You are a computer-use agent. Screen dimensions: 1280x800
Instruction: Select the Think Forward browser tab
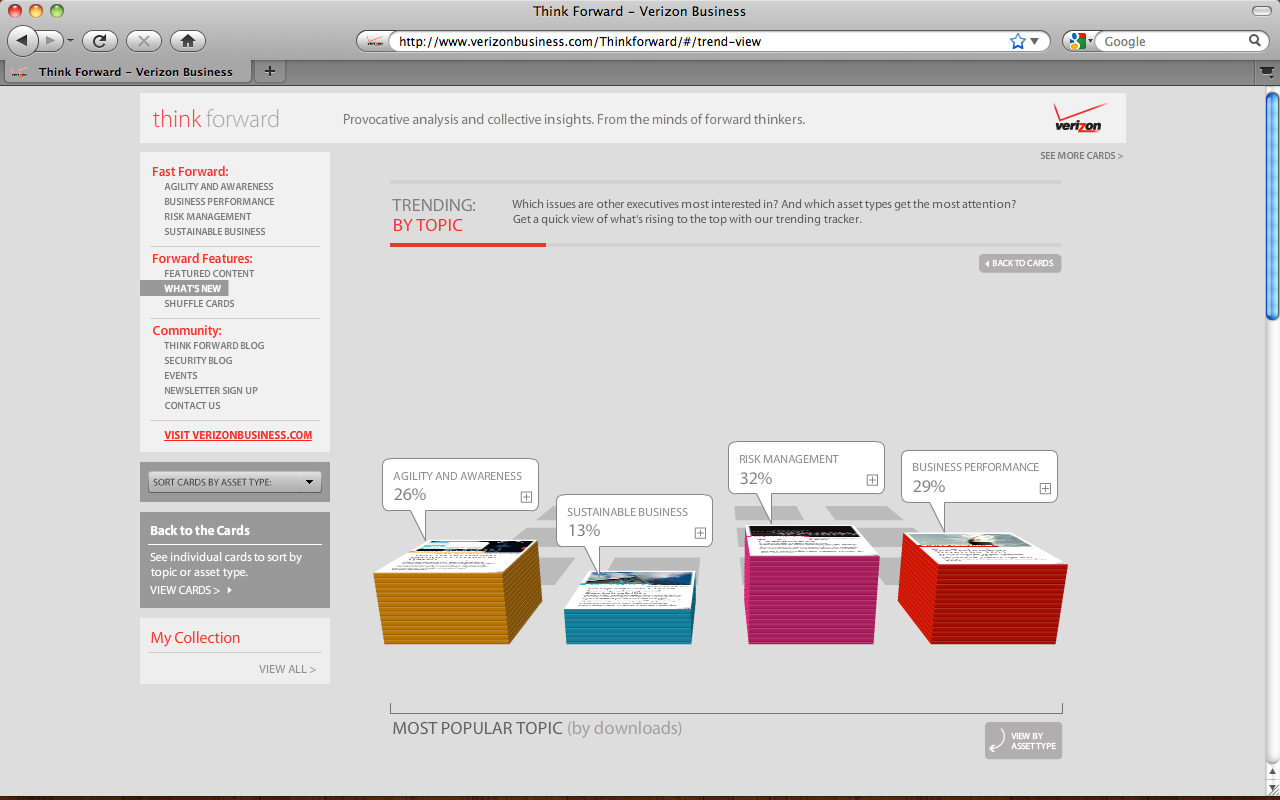tap(128, 71)
